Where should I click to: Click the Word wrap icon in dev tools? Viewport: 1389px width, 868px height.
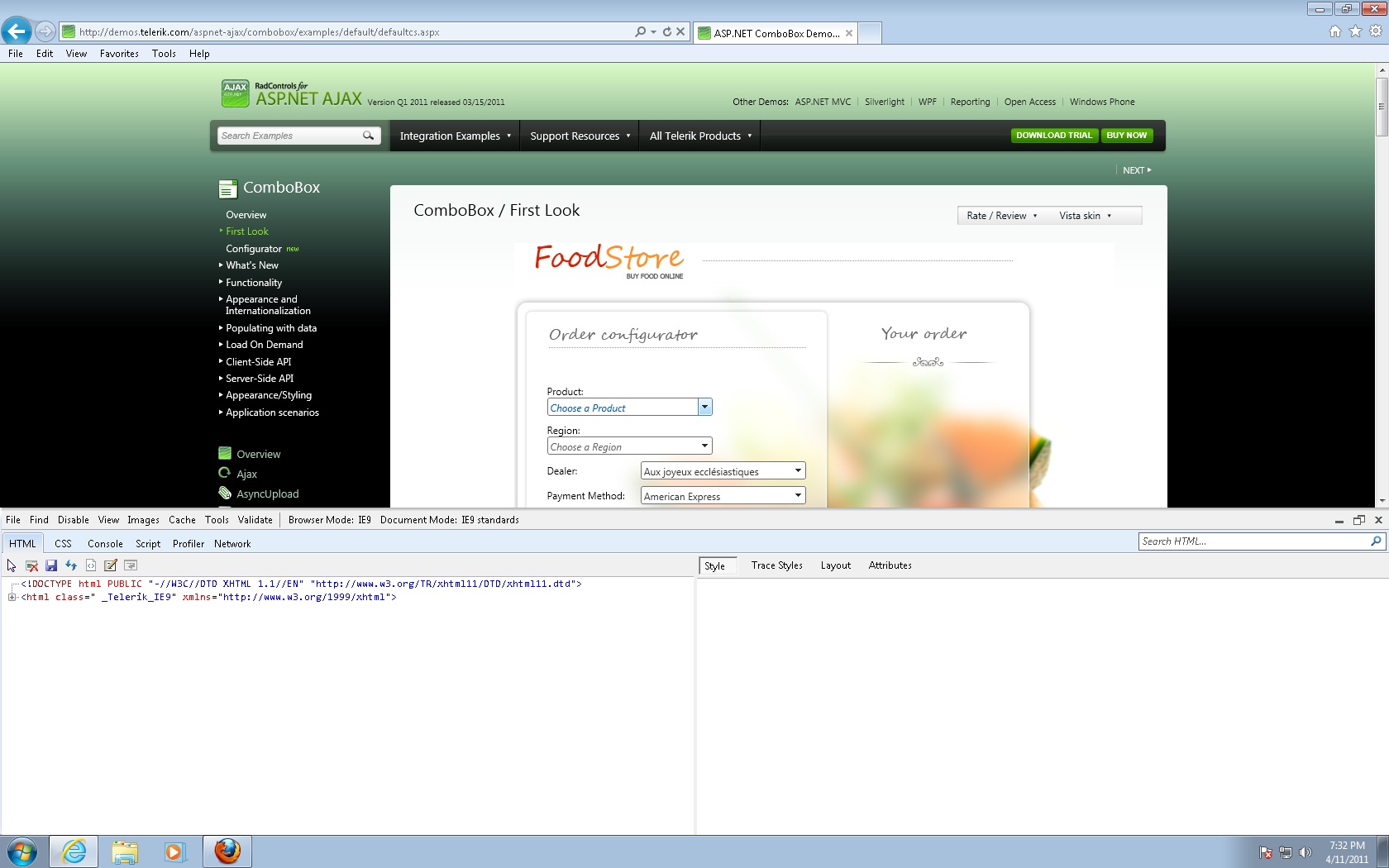(x=131, y=565)
